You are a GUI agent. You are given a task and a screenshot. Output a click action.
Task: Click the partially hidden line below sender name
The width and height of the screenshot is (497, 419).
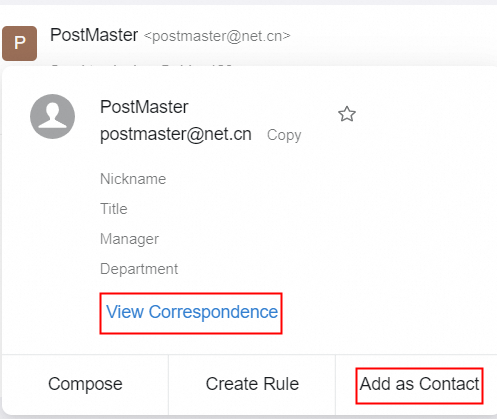click(142, 66)
